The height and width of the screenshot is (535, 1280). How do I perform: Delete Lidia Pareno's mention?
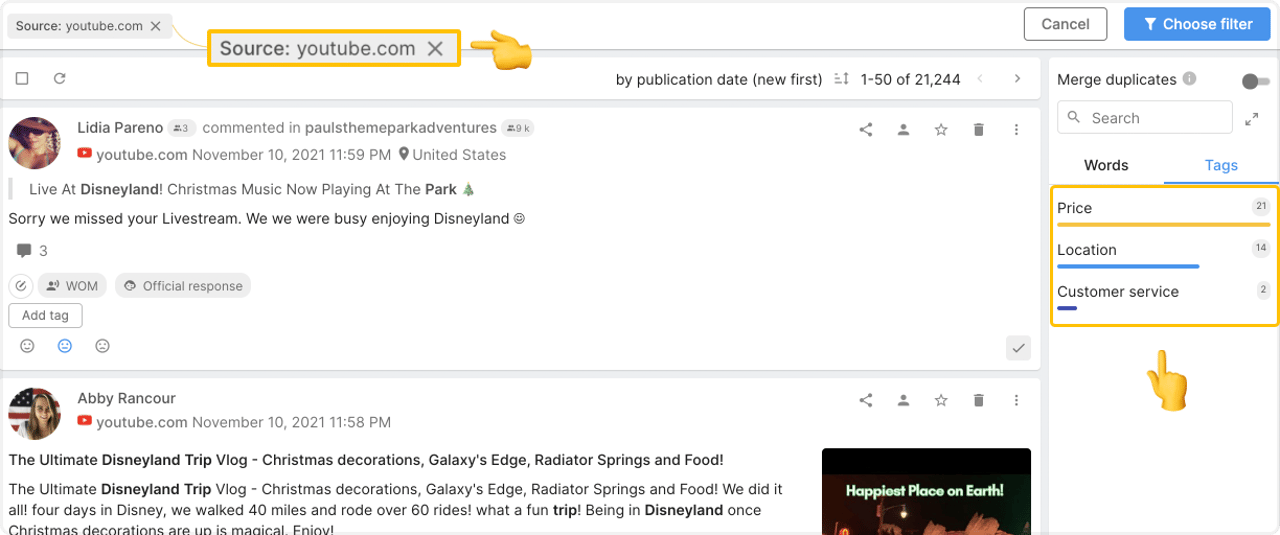[x=978, y=129]
